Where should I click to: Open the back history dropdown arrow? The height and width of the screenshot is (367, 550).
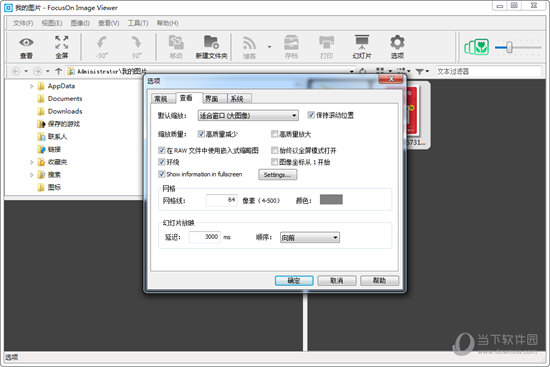(26, 71)
